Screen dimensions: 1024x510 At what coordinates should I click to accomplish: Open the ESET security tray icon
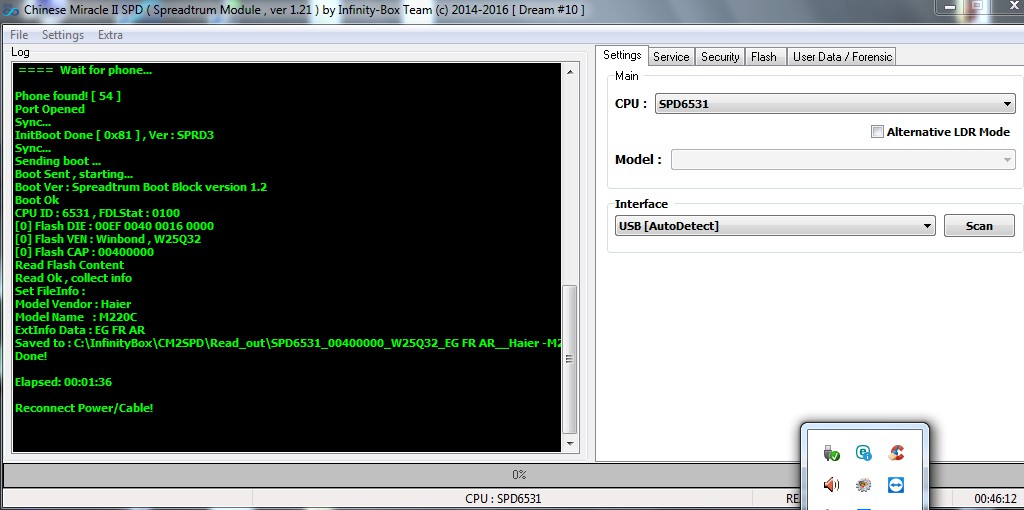coord(864,453)
